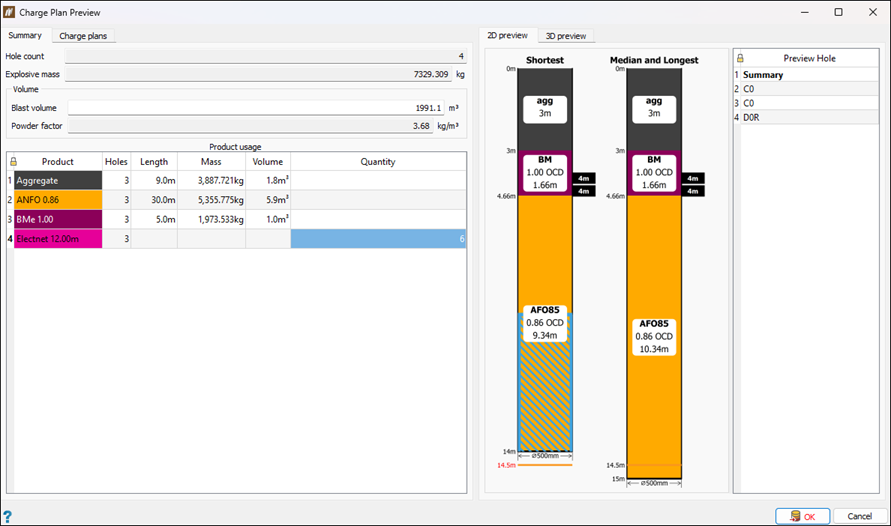Switch to the Charge plans tab
This screenshot has width=891, height=526.
84,36
